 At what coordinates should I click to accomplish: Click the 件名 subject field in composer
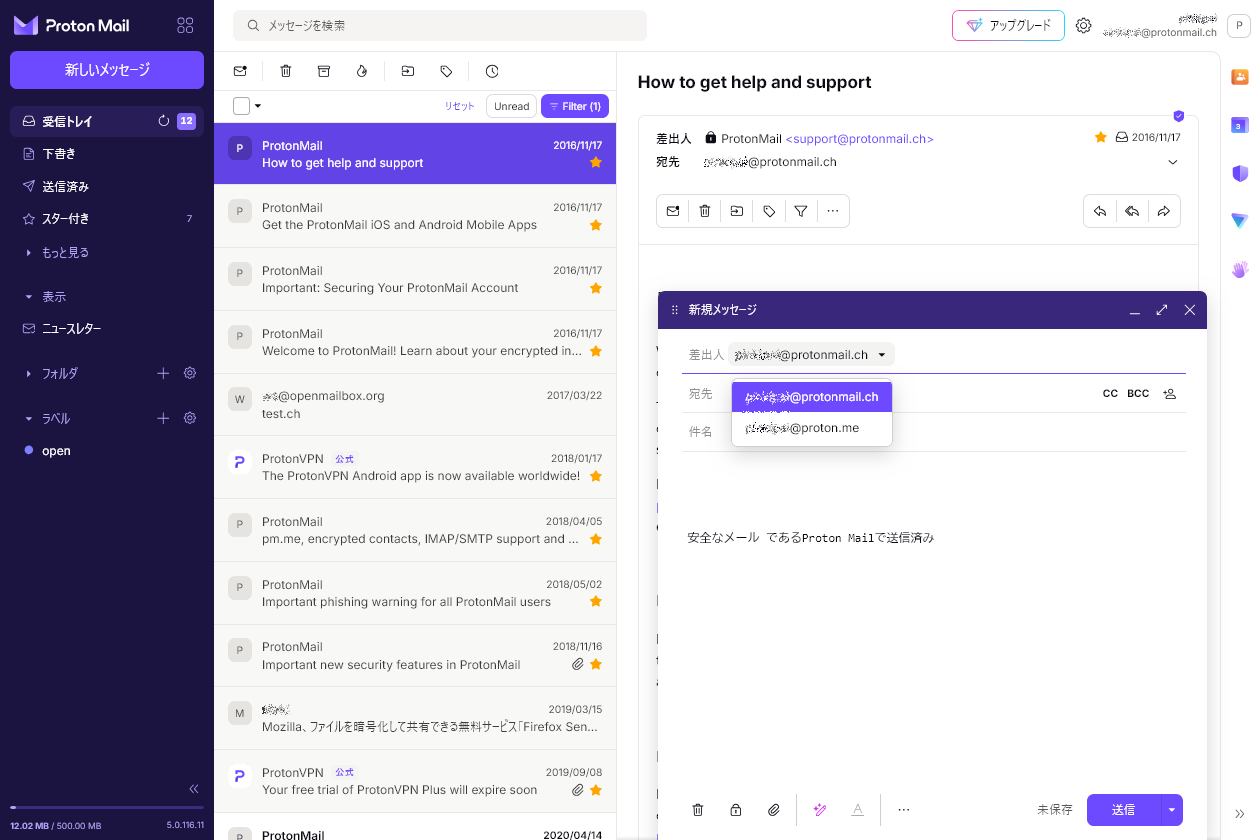tap(933, 432)
